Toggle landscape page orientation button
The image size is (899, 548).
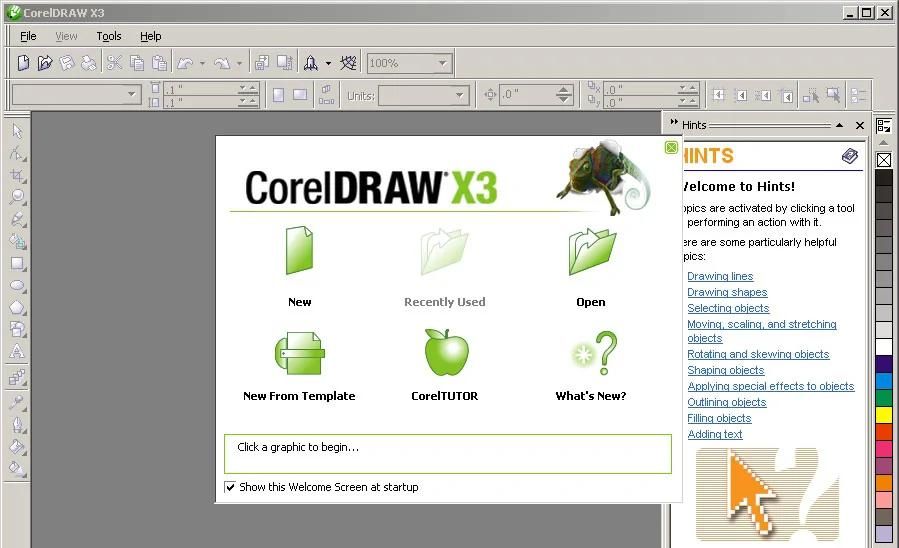(x=300, y=95)
